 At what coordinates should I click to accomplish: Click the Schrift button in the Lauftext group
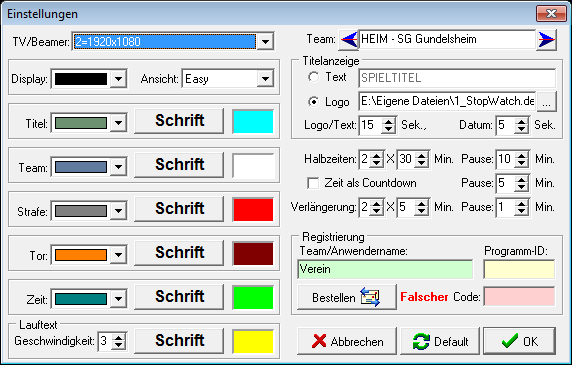[179, 341]
